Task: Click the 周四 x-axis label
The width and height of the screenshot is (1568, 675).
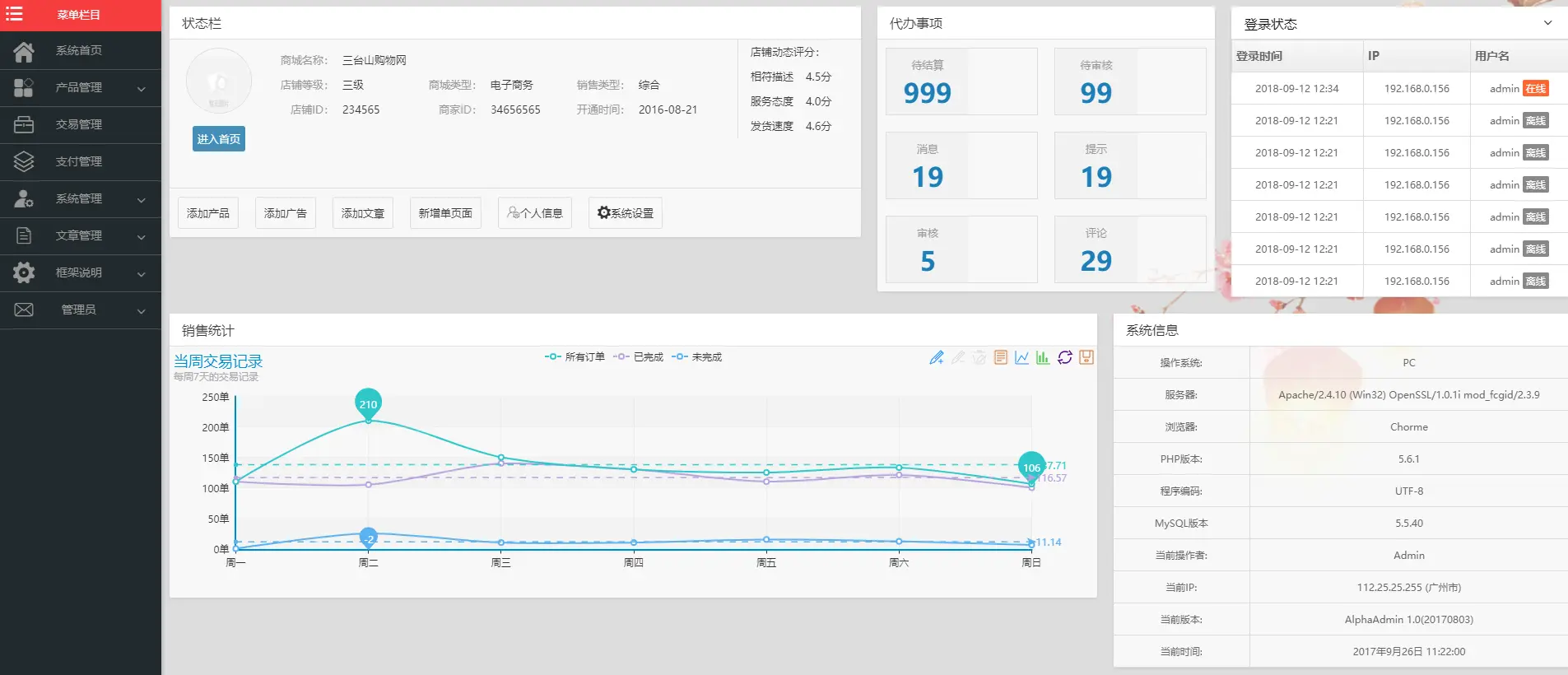Action: pyautogui.click(x=634, y=563)
